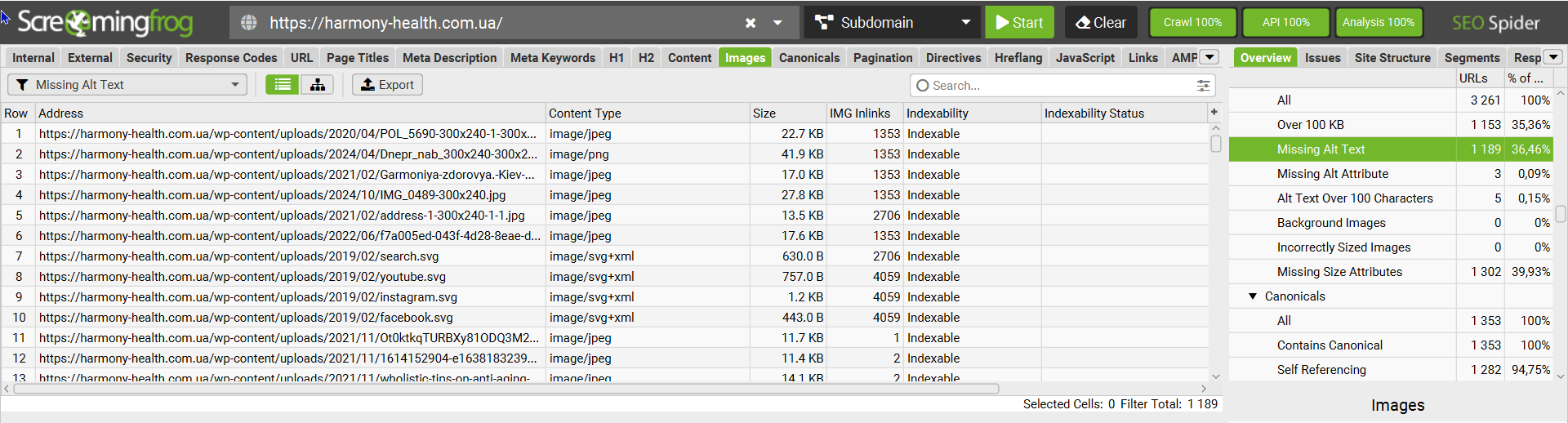Image resolution: width=1568 pixels, height=423 pixels.
Task: Click the API 100% progress indicator
Action: pyautogui.click(x=1285, y=23)
